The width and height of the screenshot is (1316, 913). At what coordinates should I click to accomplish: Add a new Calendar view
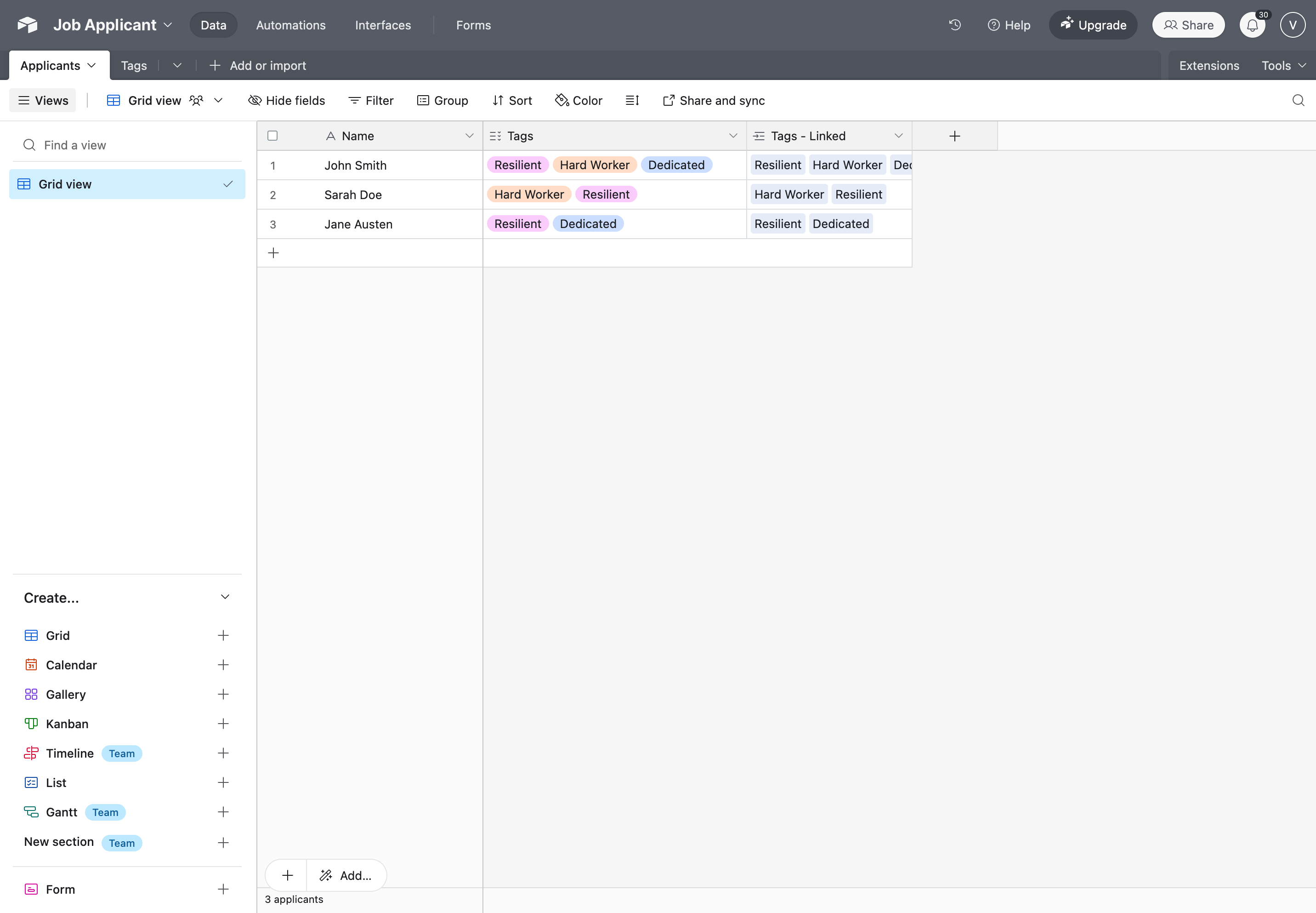point(223,665)
